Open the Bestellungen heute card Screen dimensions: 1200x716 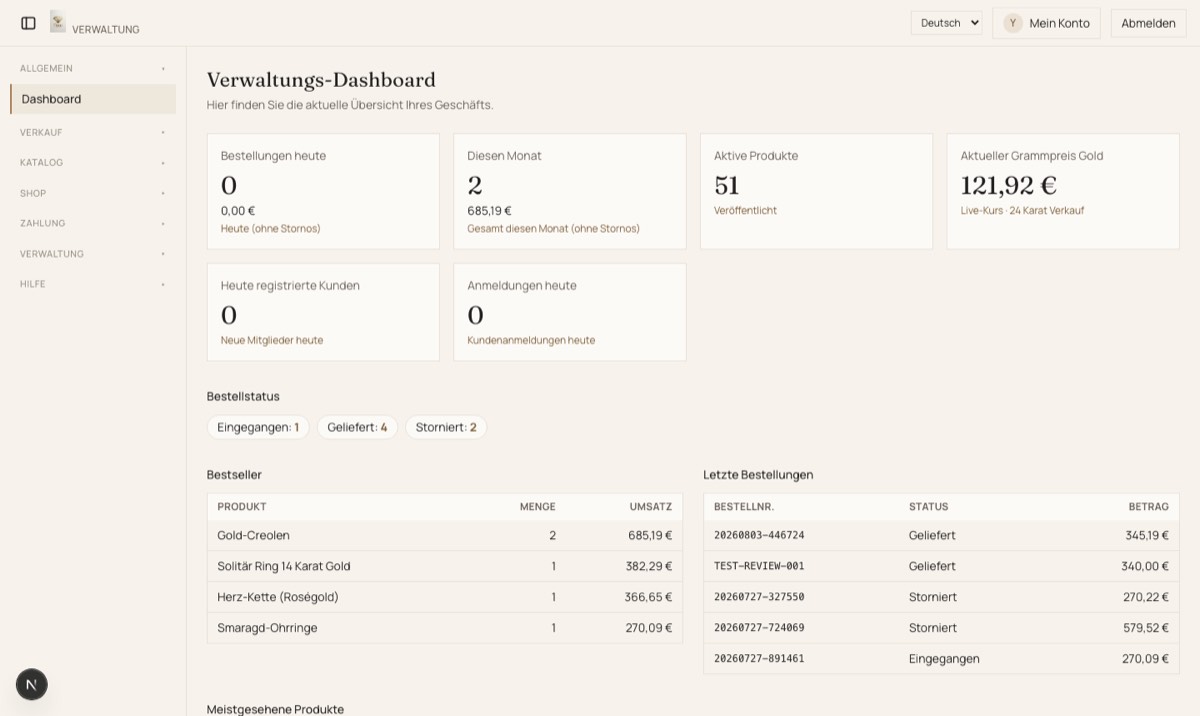point(323,191)
